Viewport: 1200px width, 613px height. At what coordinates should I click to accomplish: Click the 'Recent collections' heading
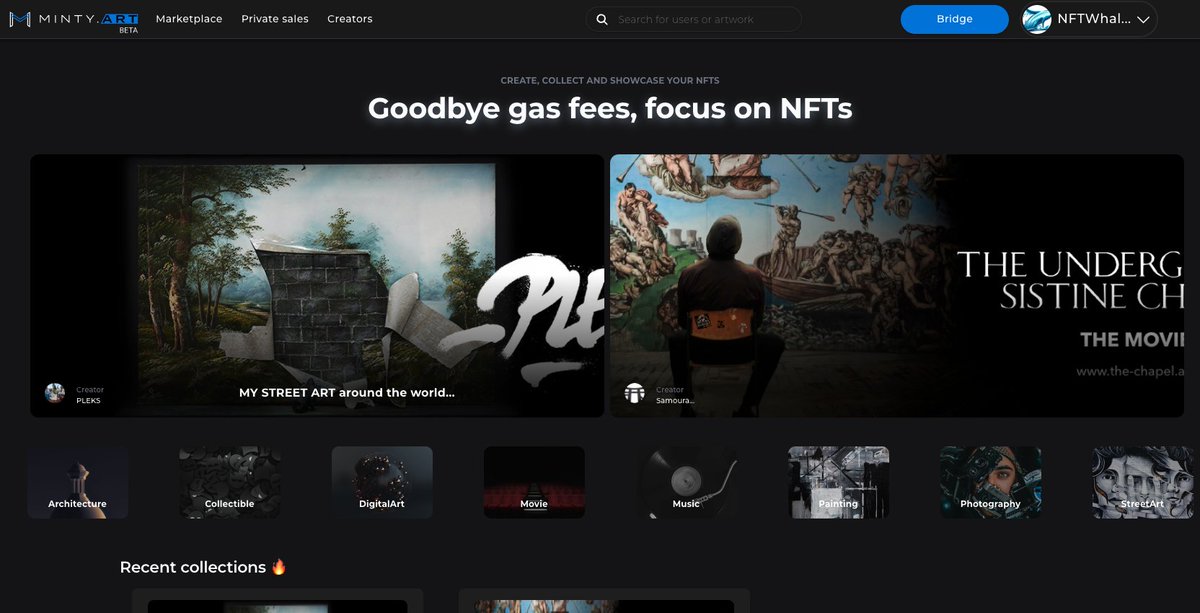(203, 567)
